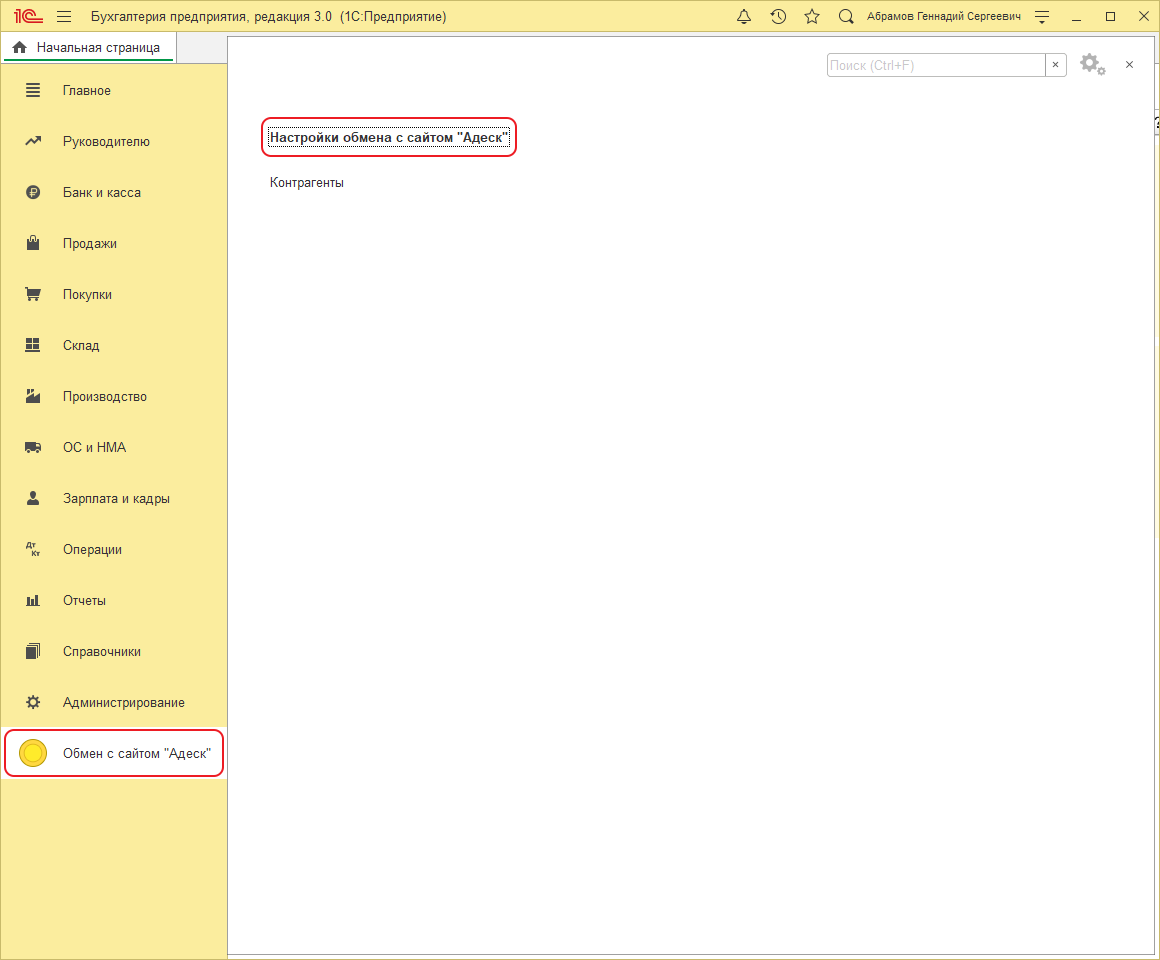Open favorites star icon
The width and height of the screenshot is (1160, 960).
tap(812, 16)
